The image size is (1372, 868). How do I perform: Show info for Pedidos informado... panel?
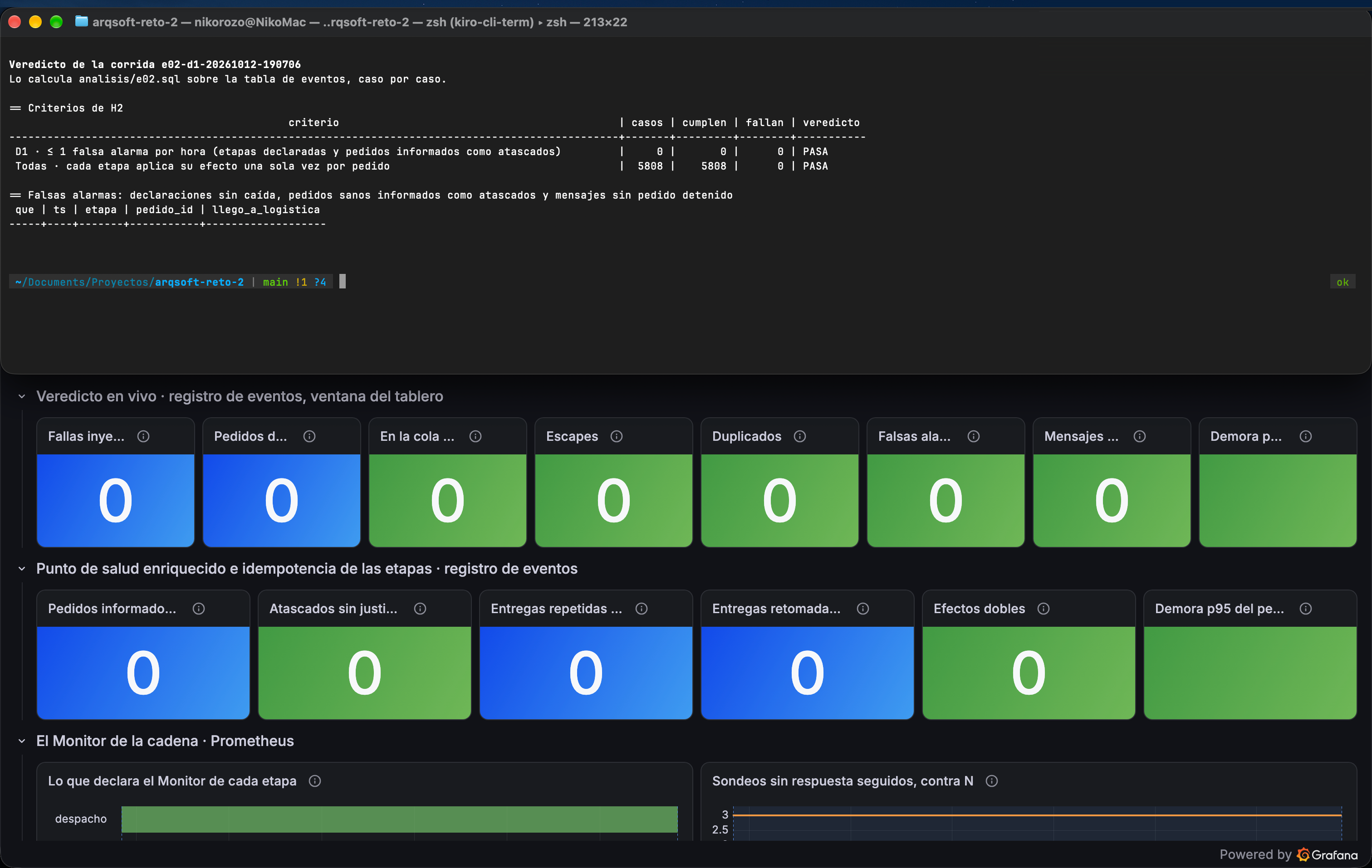199,609
